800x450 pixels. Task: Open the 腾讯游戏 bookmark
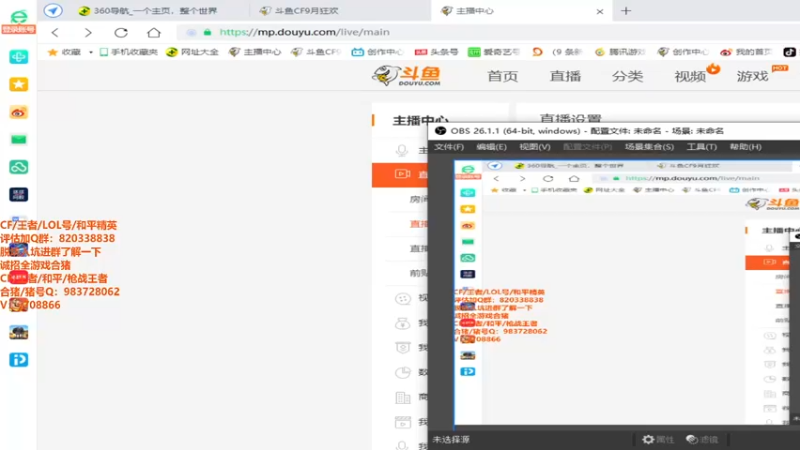point(620,52)
